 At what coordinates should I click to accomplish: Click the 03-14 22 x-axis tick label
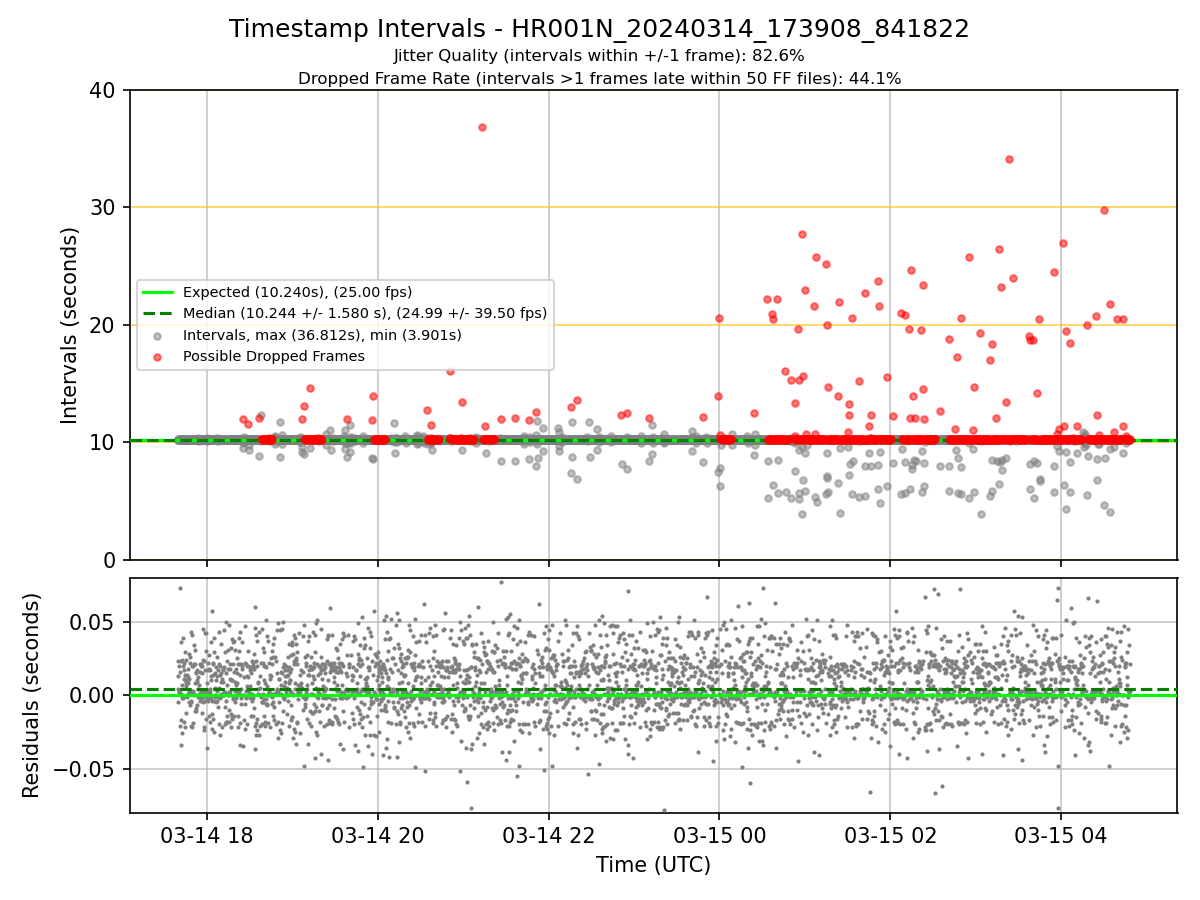pos(548,835)
